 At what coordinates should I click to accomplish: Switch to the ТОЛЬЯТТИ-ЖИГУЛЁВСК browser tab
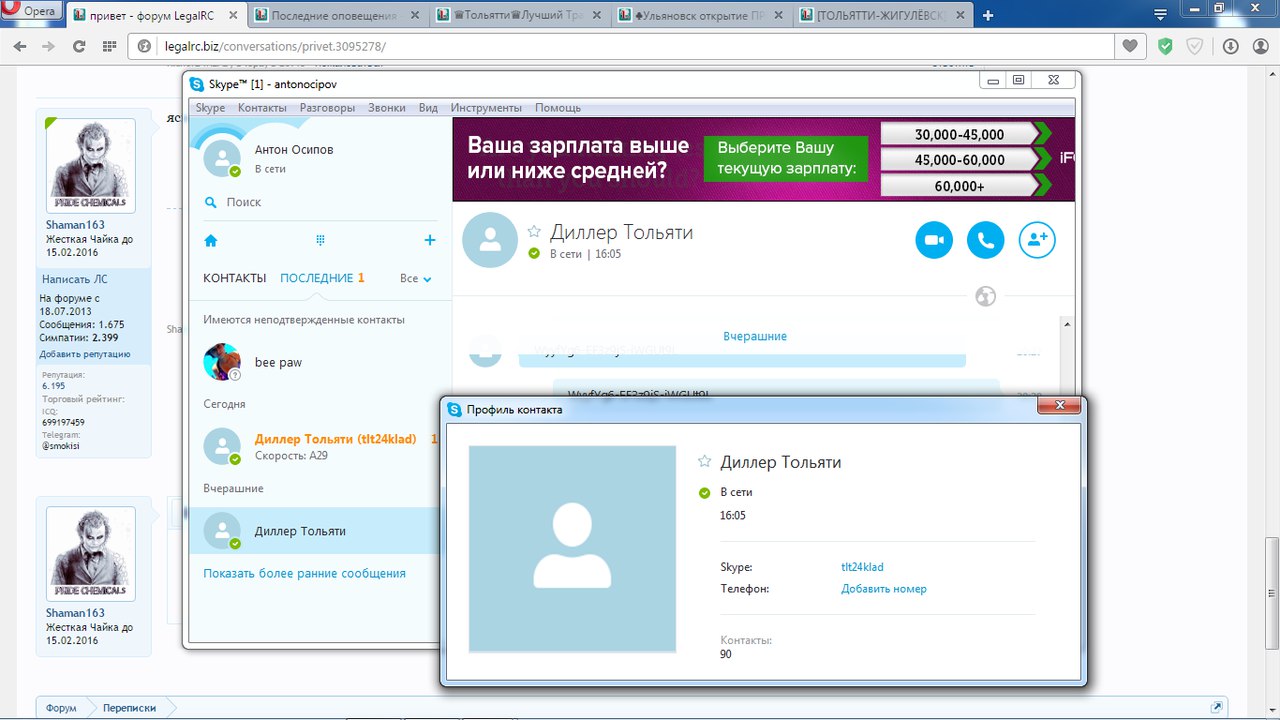pos(883,16)
